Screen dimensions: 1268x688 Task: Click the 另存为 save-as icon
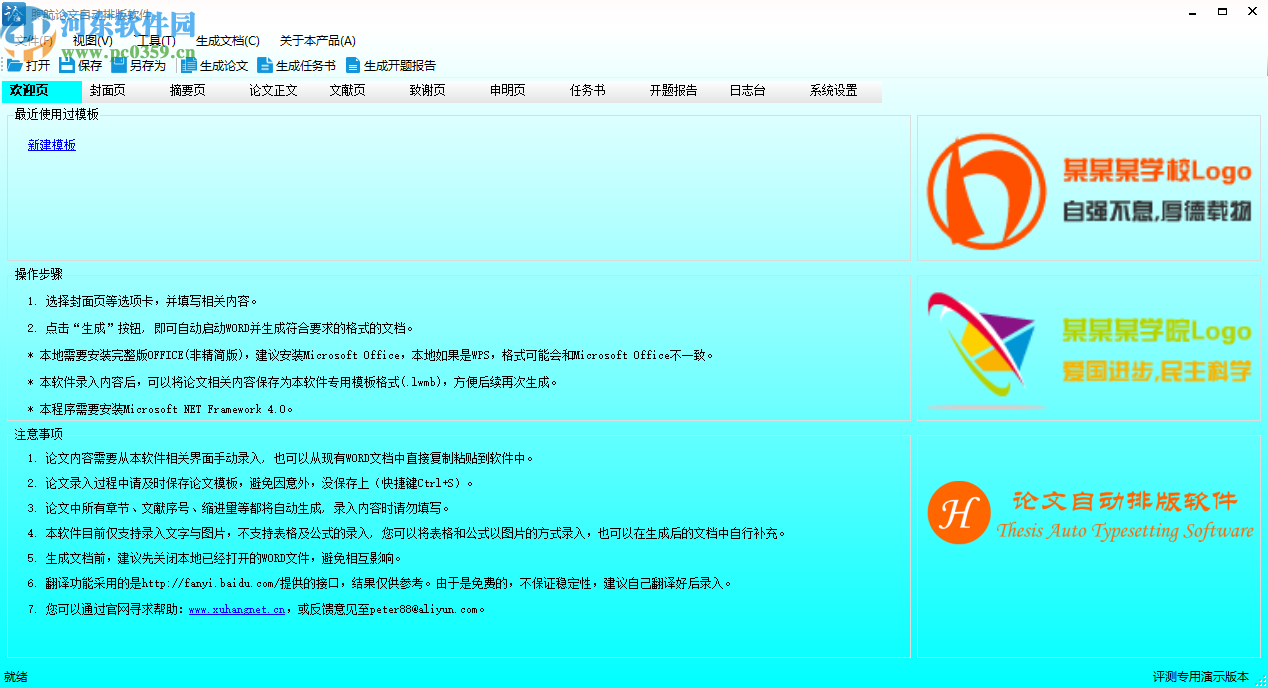click(x=119, y=65)
